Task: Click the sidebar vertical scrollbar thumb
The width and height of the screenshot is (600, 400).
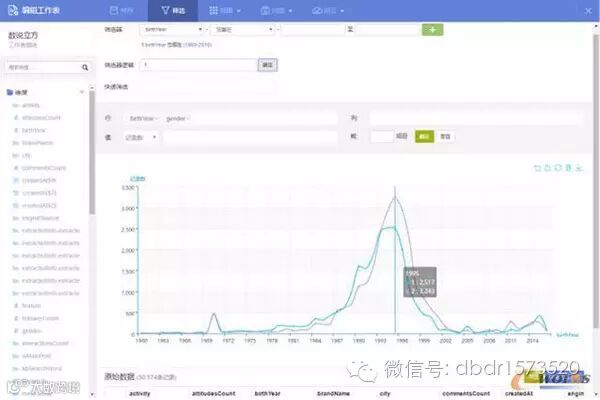Action: coord(92,153)
